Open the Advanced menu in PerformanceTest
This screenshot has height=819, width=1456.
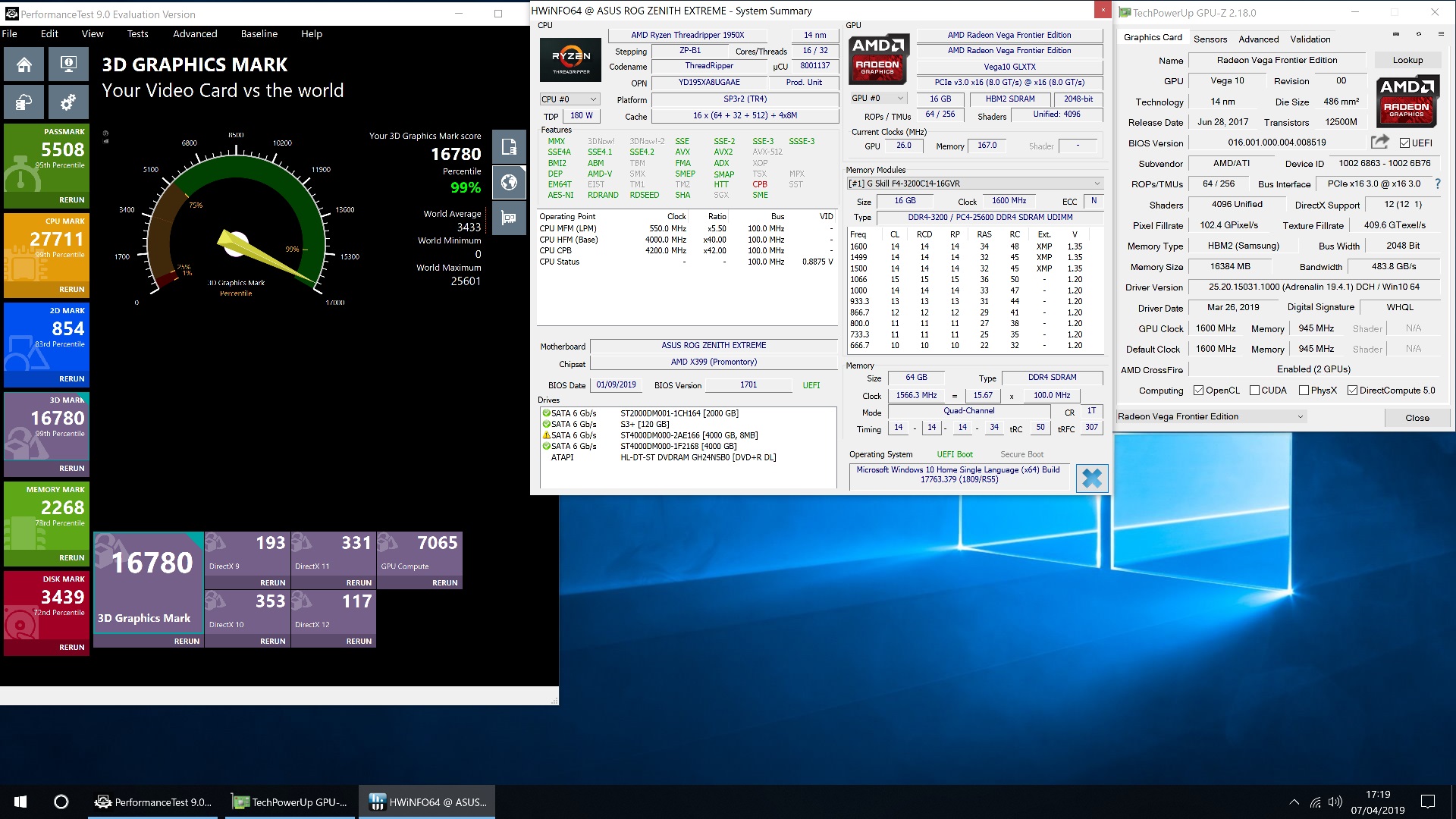pos(195,33)
